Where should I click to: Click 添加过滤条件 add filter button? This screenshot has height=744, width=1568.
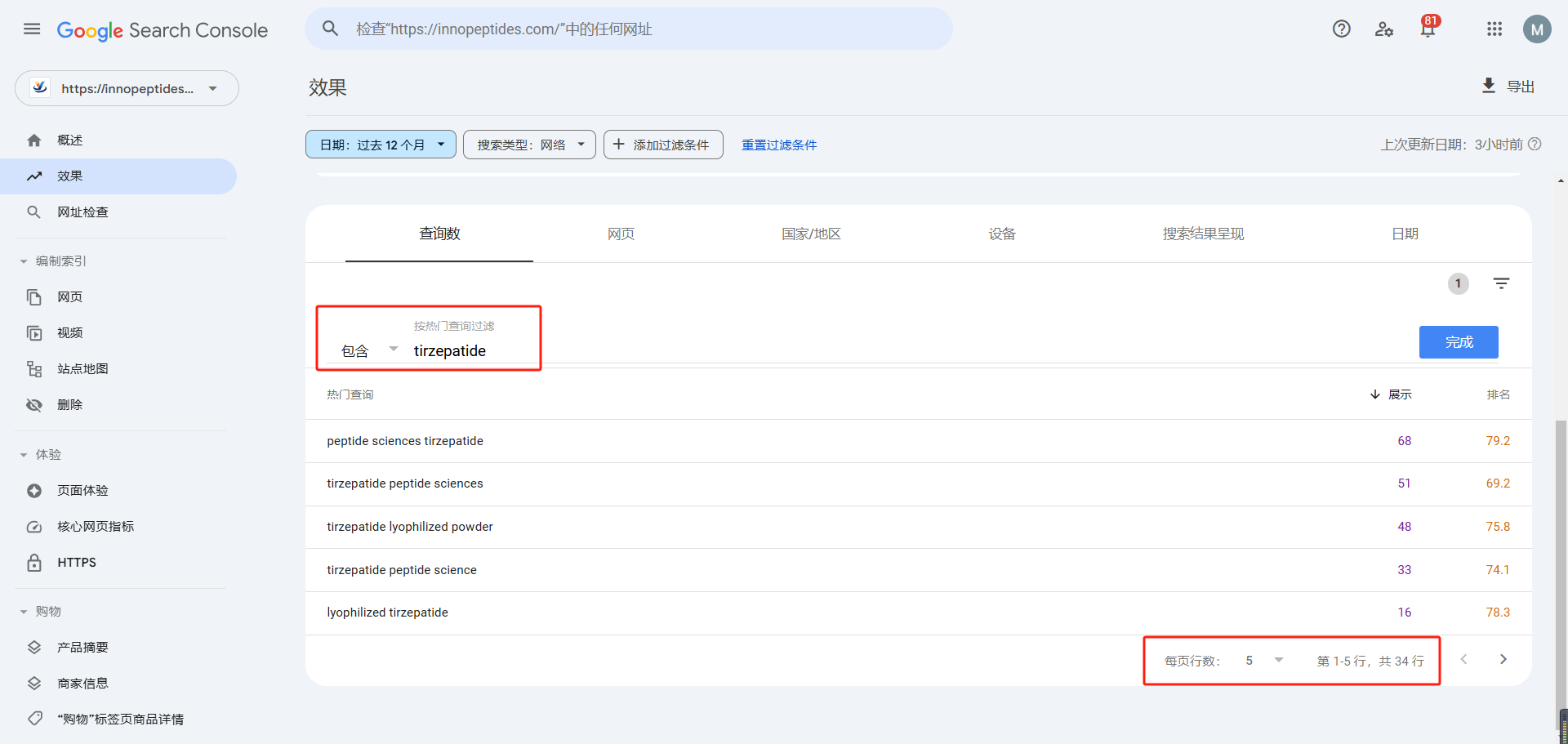(663, 145)
